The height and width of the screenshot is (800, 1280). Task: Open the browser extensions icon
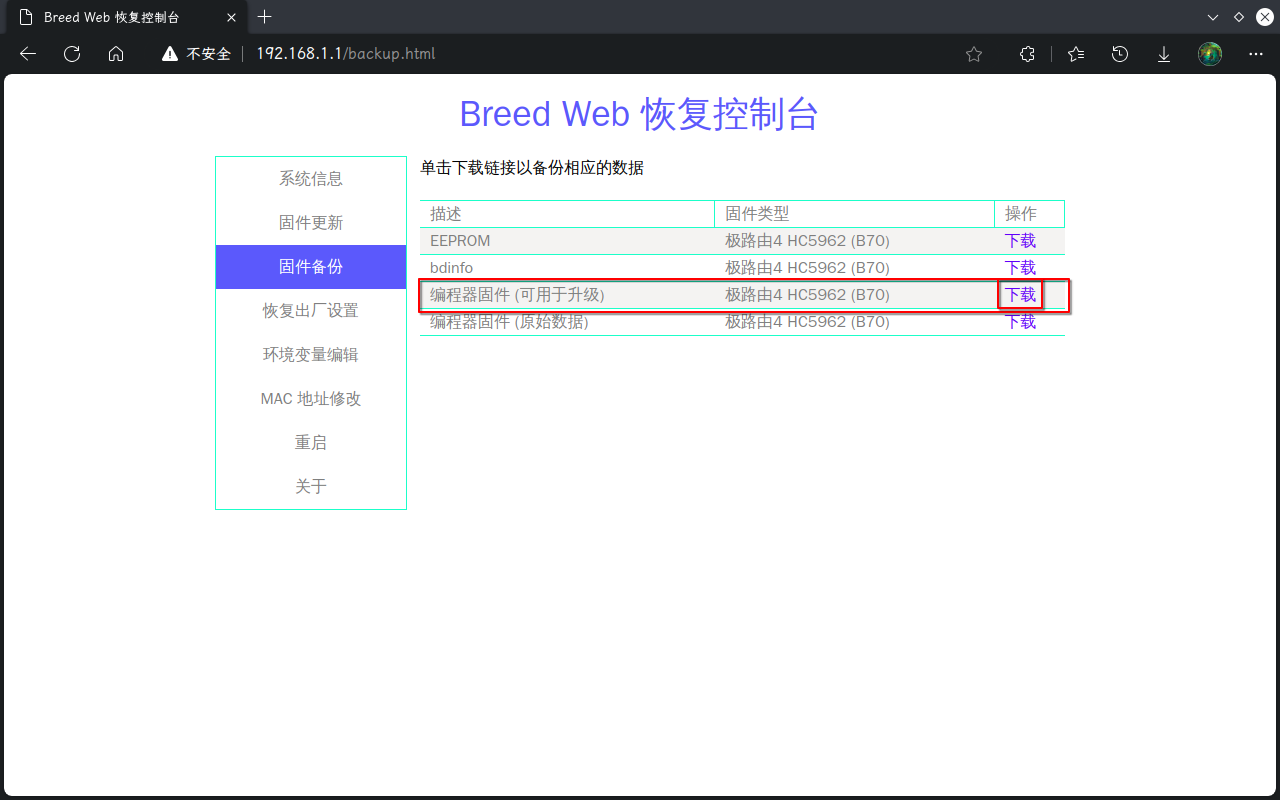coord(1027,54)
